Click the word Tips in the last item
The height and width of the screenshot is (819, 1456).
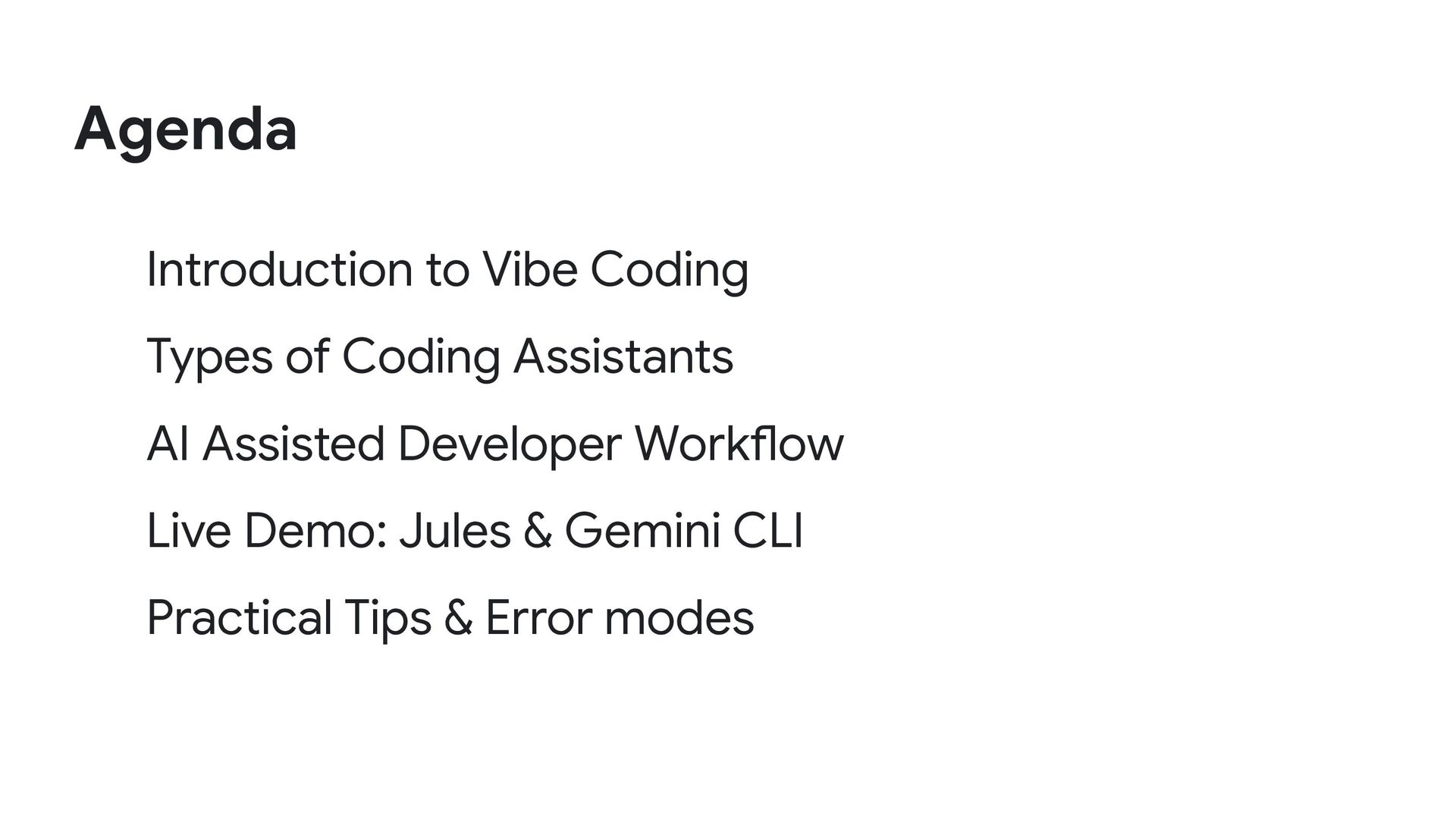(388, 620)
